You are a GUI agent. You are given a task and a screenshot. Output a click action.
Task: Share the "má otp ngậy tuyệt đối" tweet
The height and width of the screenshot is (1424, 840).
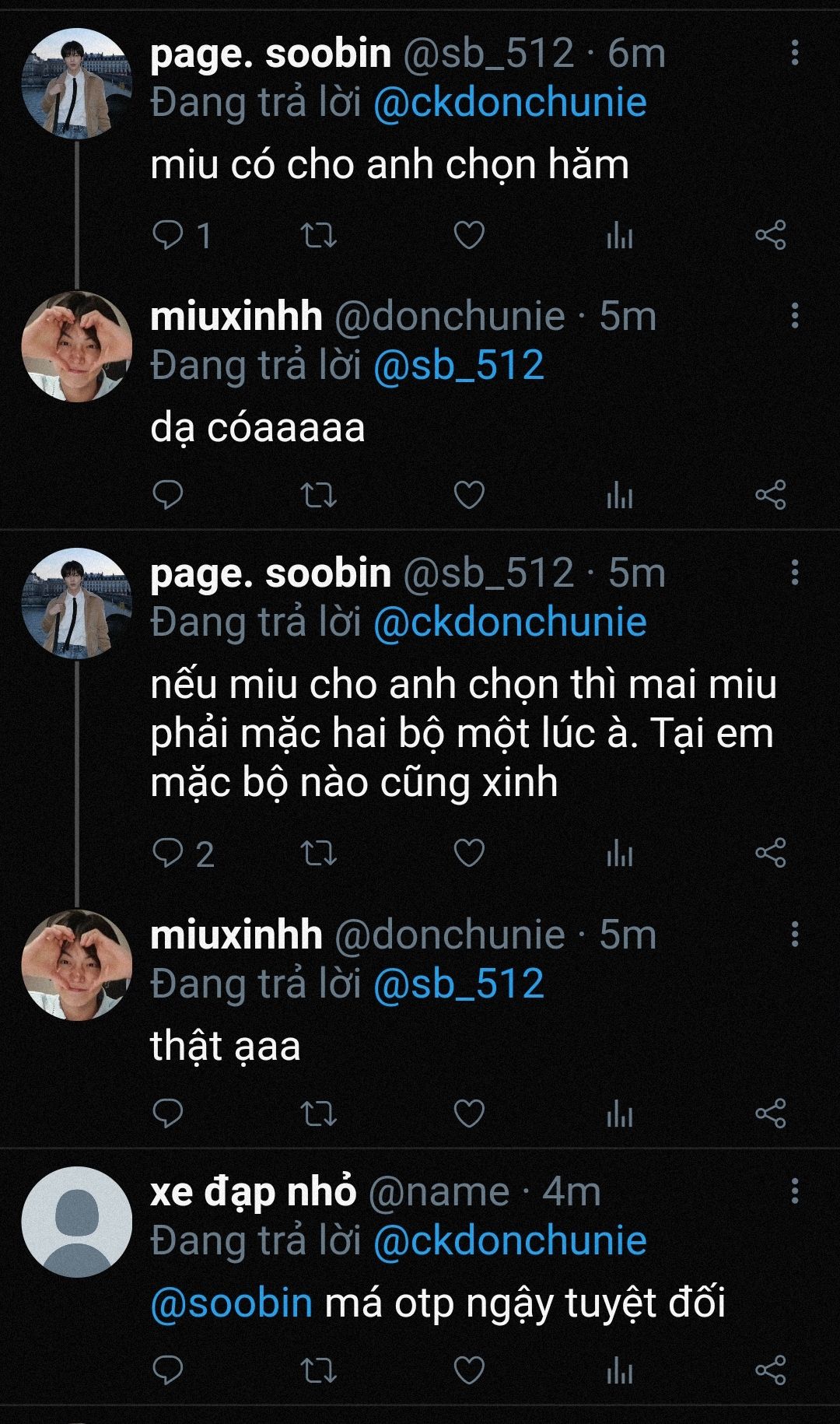coord(771,1370)
